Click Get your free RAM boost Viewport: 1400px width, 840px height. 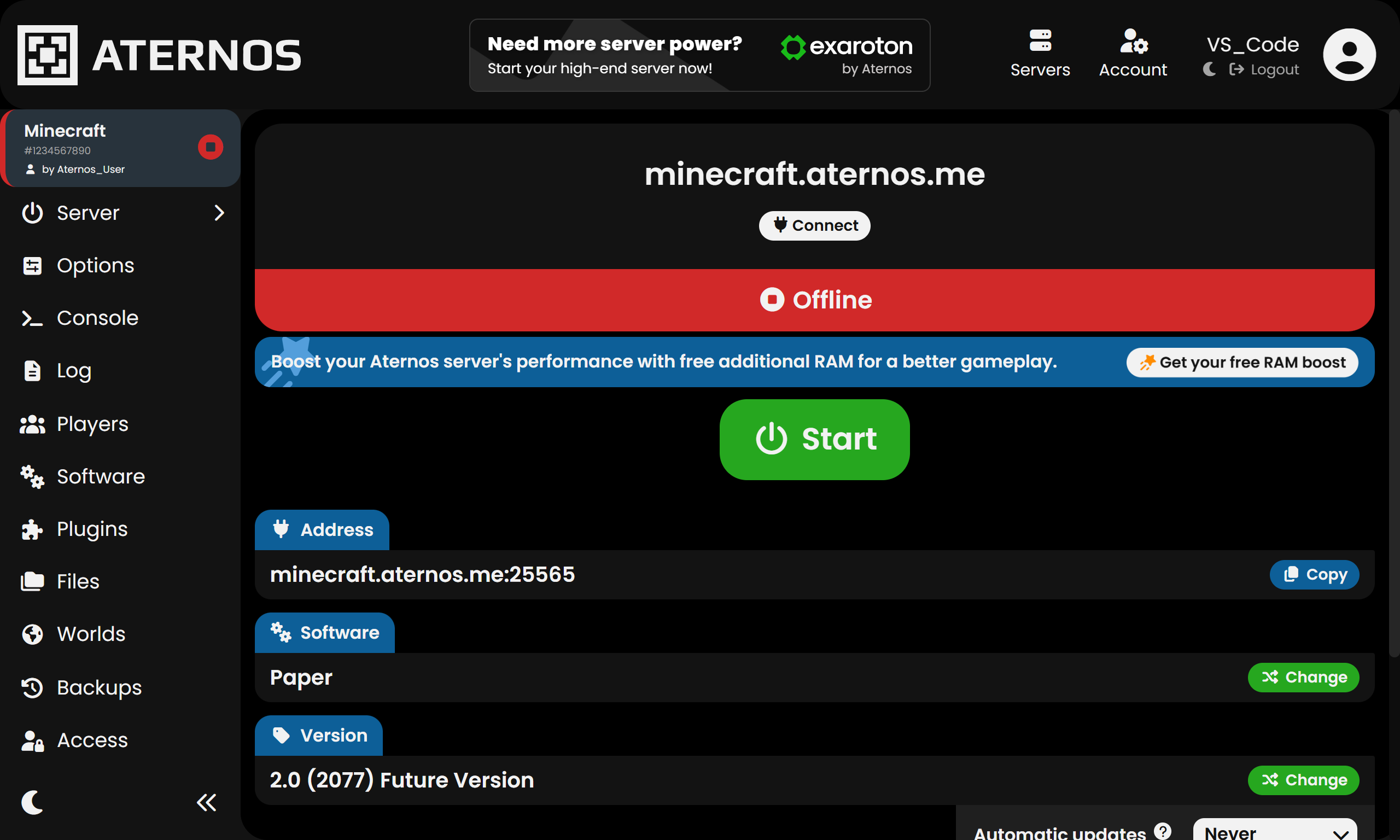(x=1242, y=362)
